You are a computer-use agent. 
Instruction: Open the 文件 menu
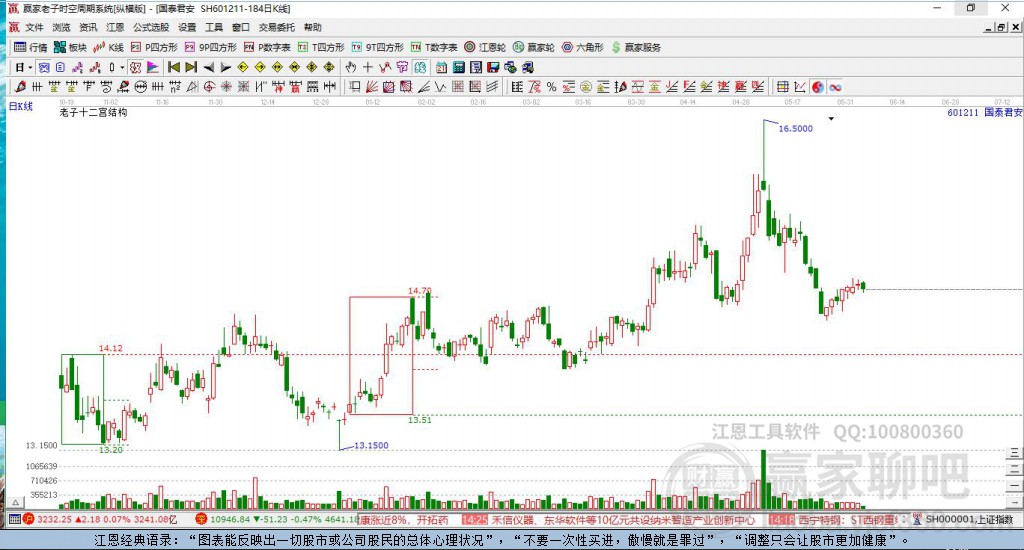[34, 27]
